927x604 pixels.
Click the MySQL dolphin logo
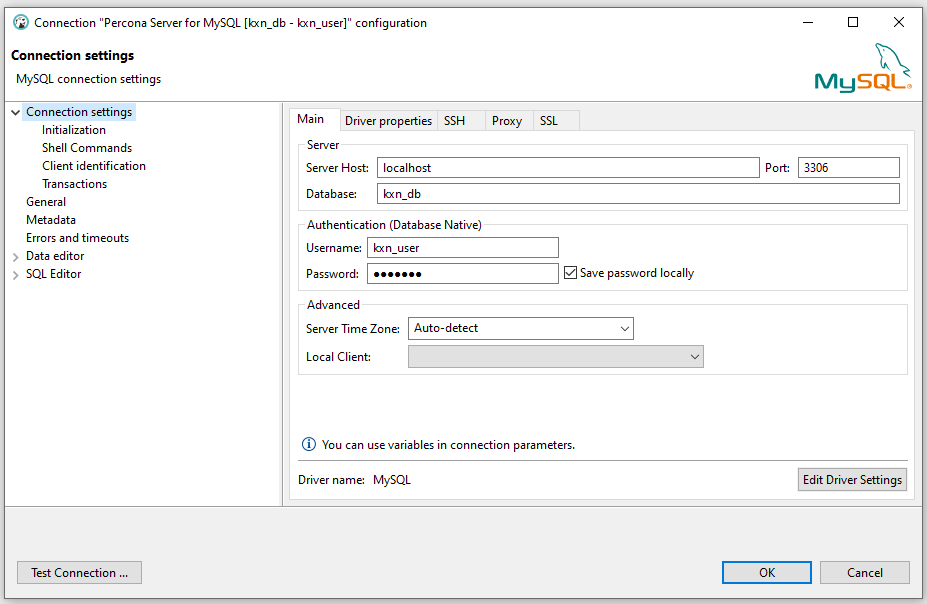point(863,67)
